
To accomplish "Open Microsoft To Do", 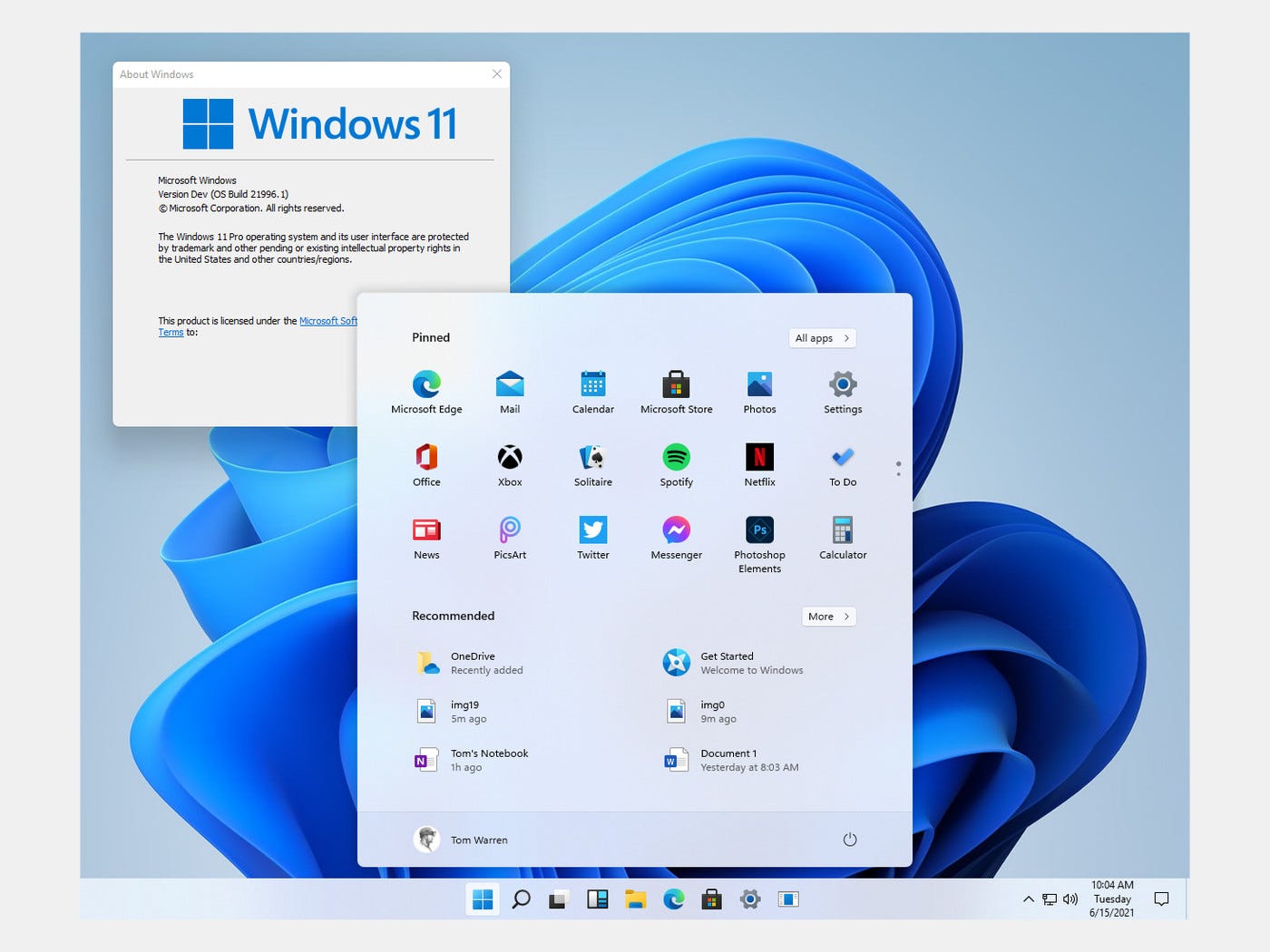I will pos(842,458).
